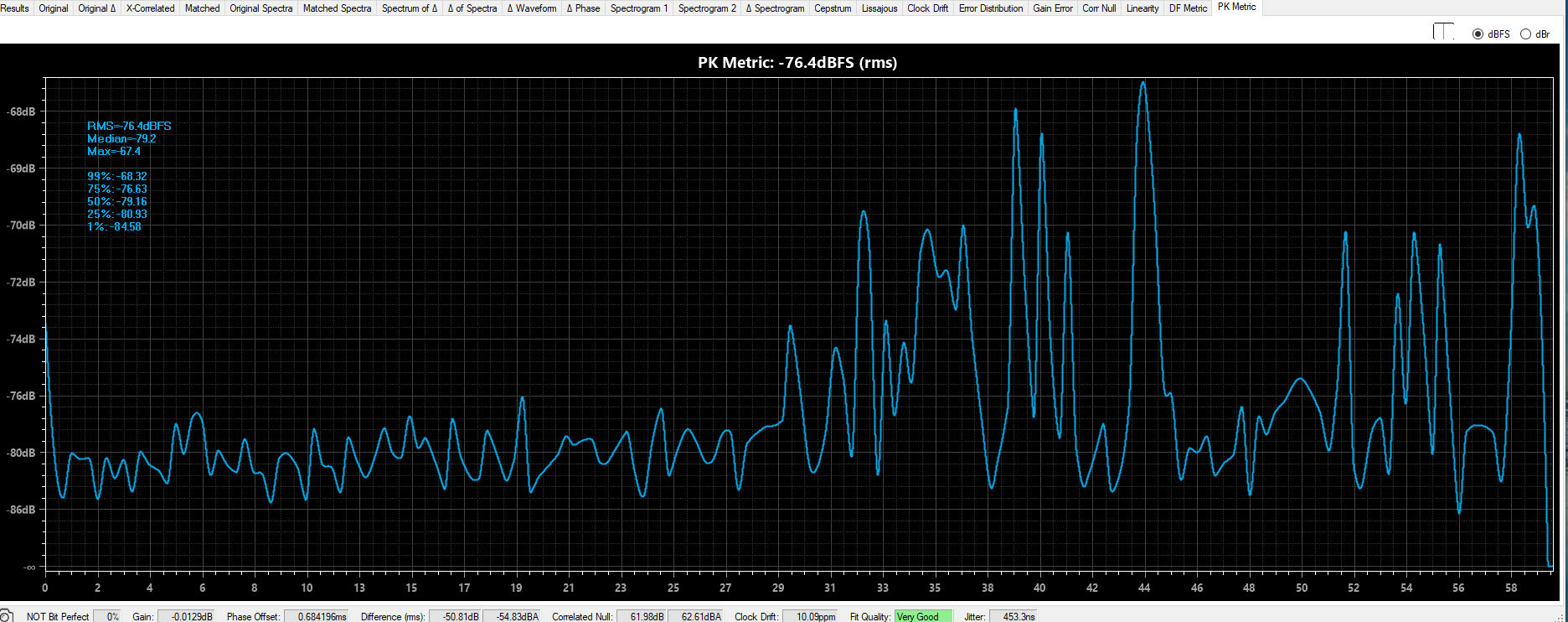The width and height of the screenshot is (1568, 622).
Task: Click the 'Max=-67.4' stat text
Action: coord(114,151)
